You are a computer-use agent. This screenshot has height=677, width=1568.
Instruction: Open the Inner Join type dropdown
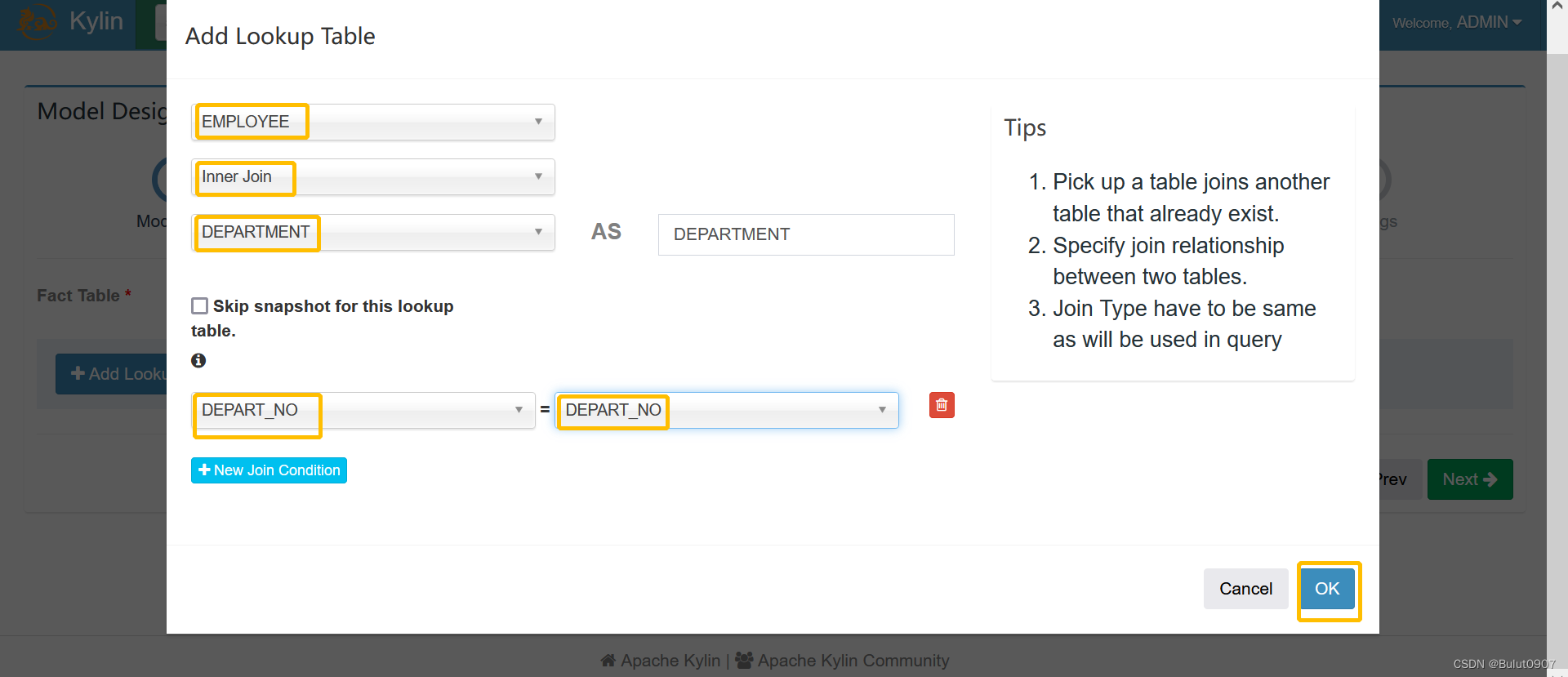[x=373, y=177]
